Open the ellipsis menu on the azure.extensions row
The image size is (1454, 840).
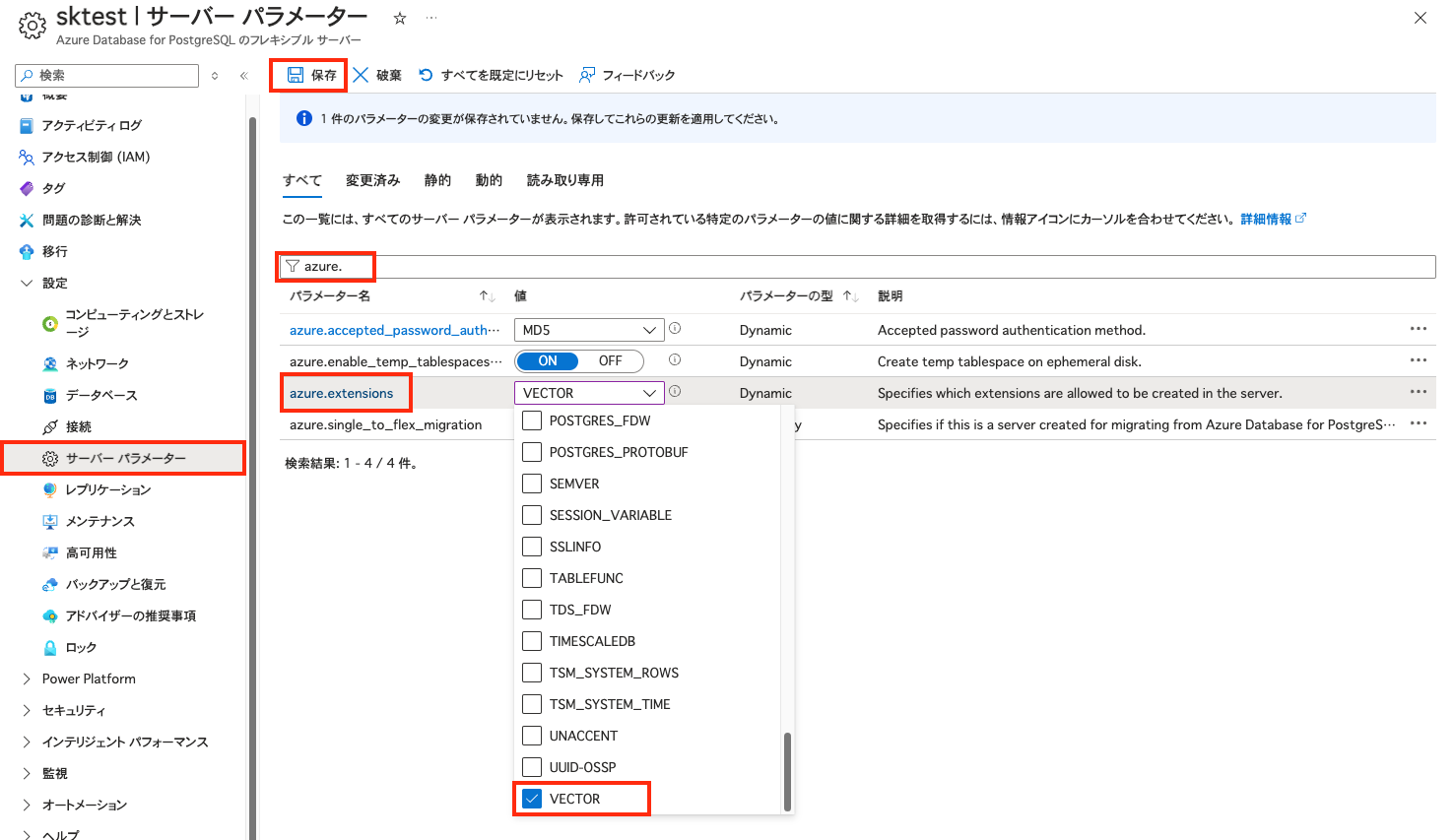[1419, 392]
